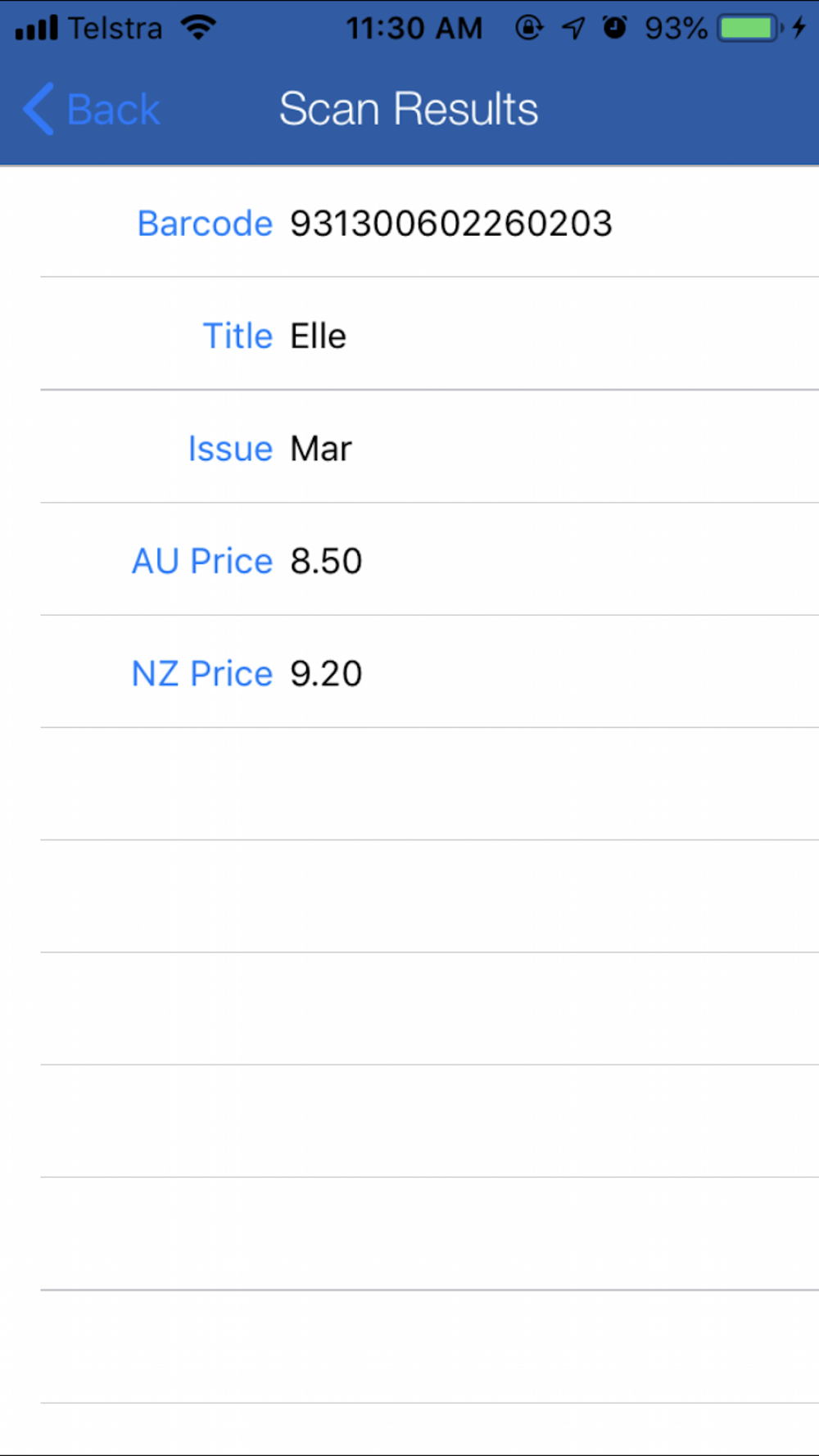Tap the 93% battery percentage text

[x=676, y=29]
